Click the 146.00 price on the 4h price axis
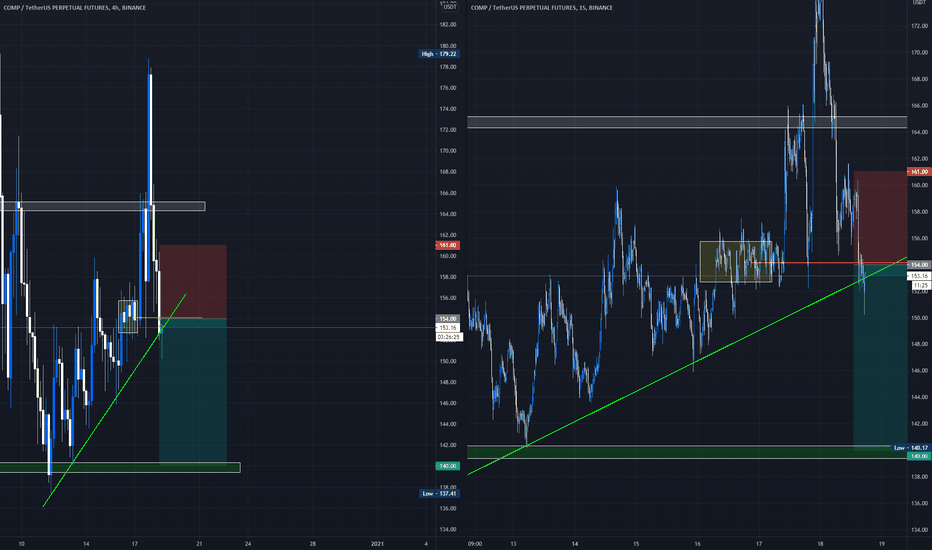Screen dimensions: 932x550 tap(448, 403)
